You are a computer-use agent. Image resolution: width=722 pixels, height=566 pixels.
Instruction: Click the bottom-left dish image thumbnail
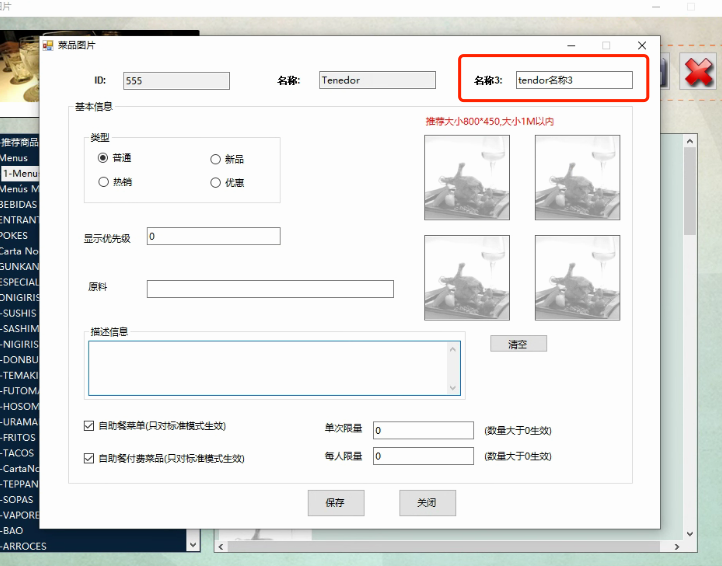(x=467, y=278)
